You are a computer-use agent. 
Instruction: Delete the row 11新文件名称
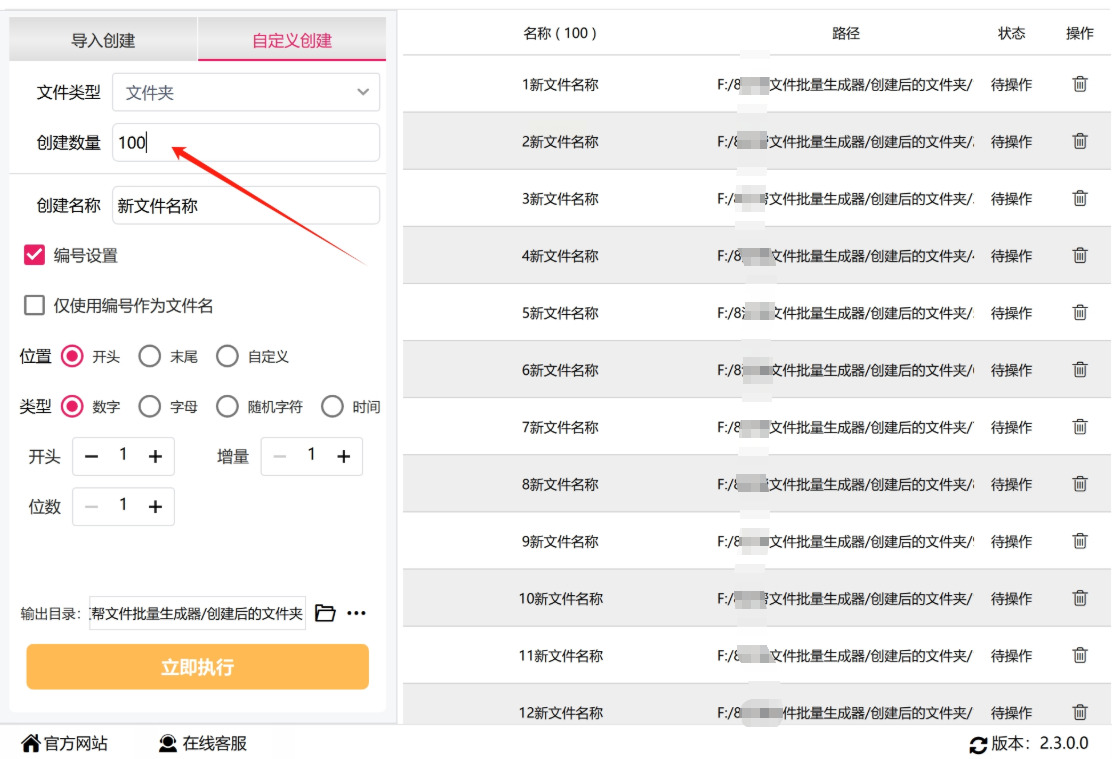(x=1079, y=655)
